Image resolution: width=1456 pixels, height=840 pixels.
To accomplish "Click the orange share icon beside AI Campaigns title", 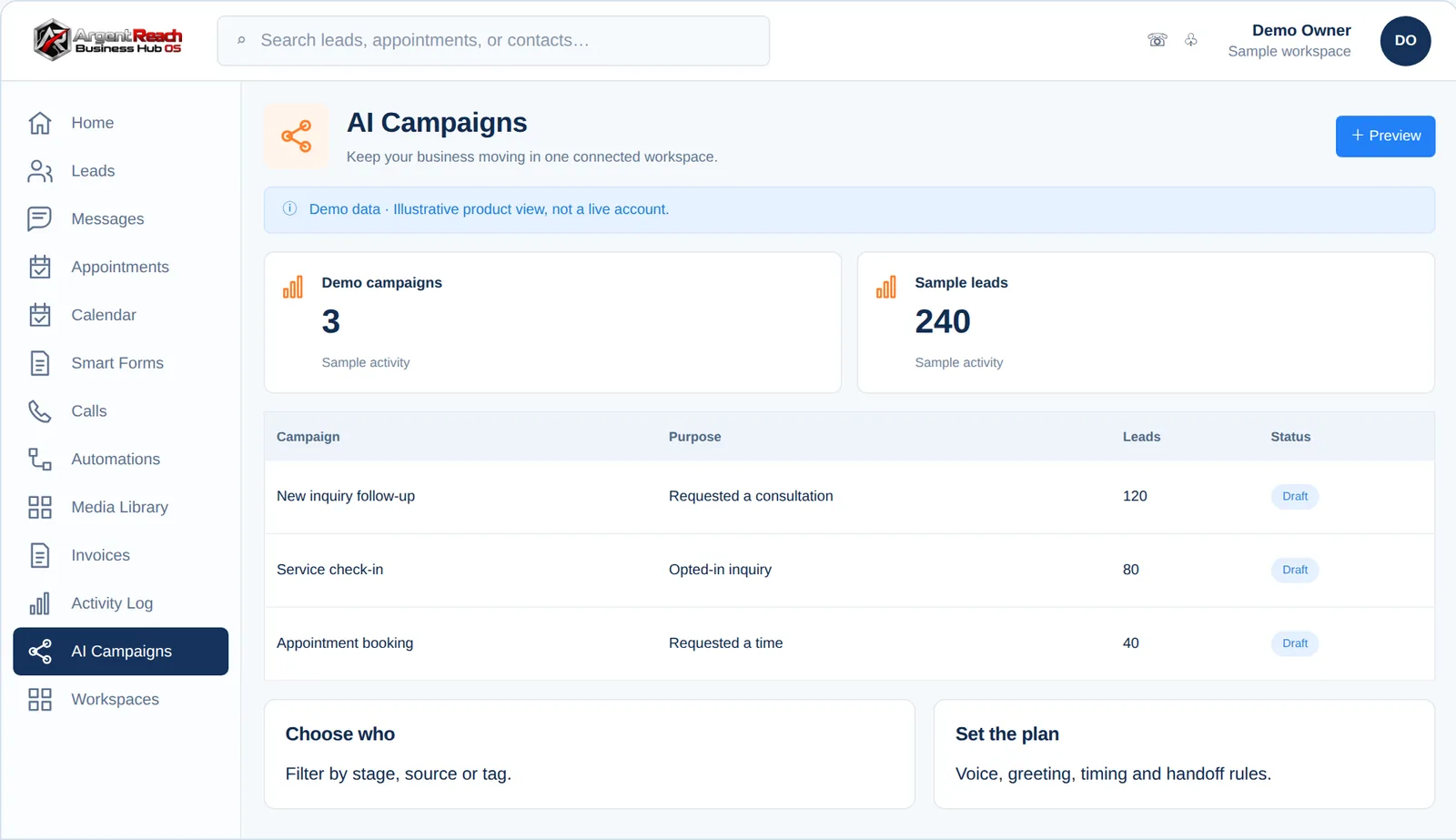I will click(296, 137).
